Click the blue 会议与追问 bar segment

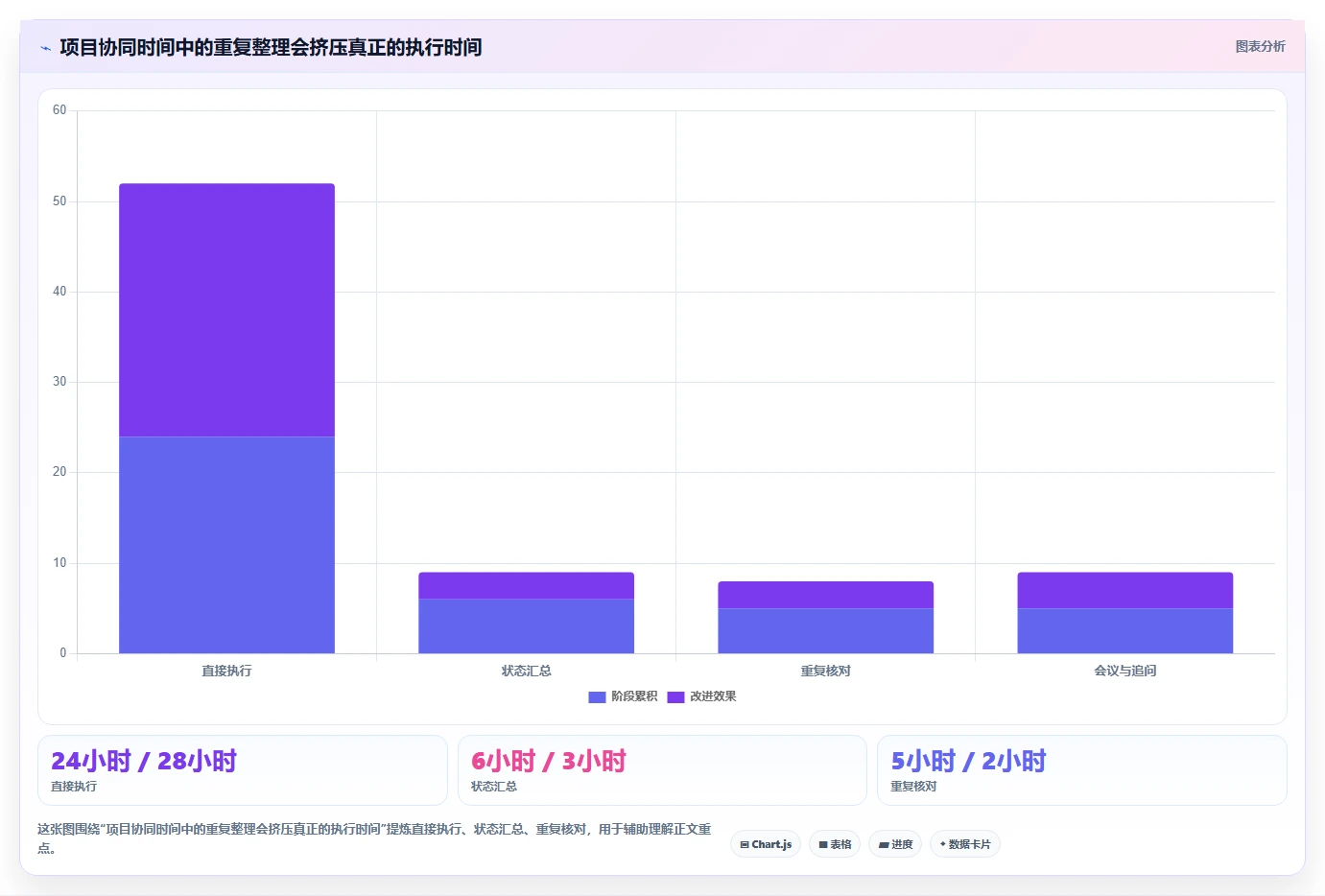[x=1124, y=631]
